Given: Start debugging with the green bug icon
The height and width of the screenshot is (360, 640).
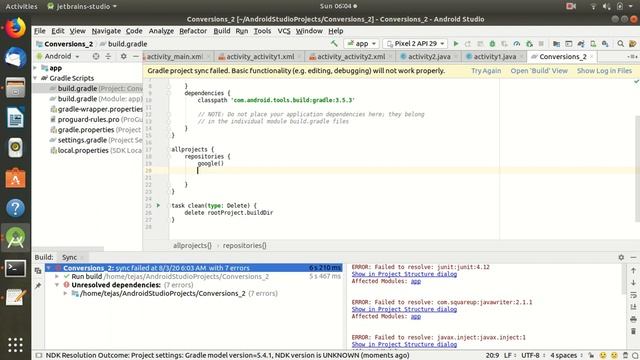Looking at the screenshot, I should 492,44.
